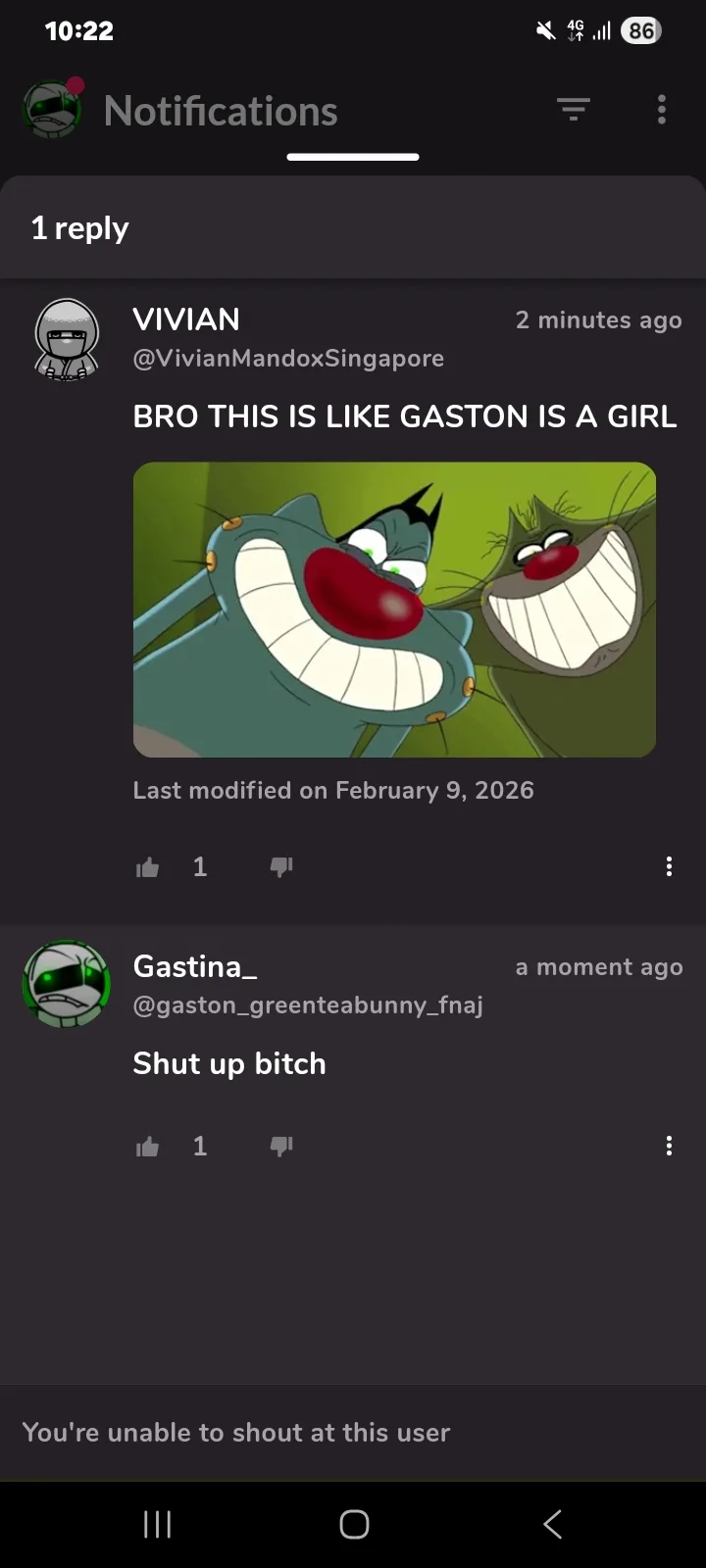Tap the '1 reply' header
Image resolution: width=706 pixels, height=1568 pixels.
[x=79, y=228]
